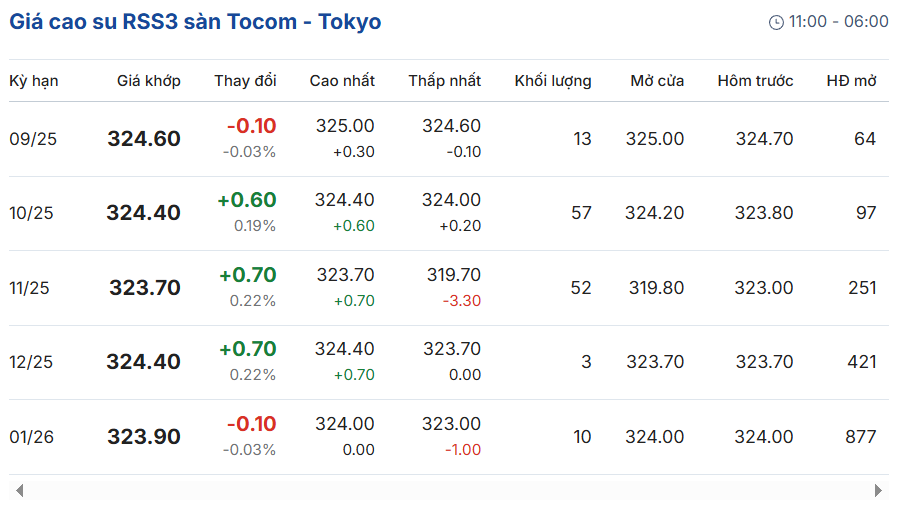Click the Hôm trước column header
Viewport: 913px width, 507px height.
pyautogui.click(x=755, y=81)
